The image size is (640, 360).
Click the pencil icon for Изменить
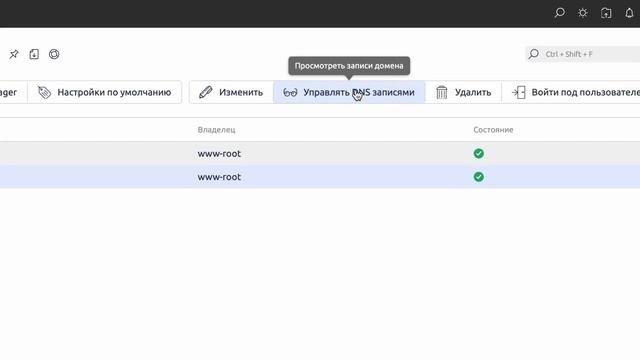click(x=206, y=92)
